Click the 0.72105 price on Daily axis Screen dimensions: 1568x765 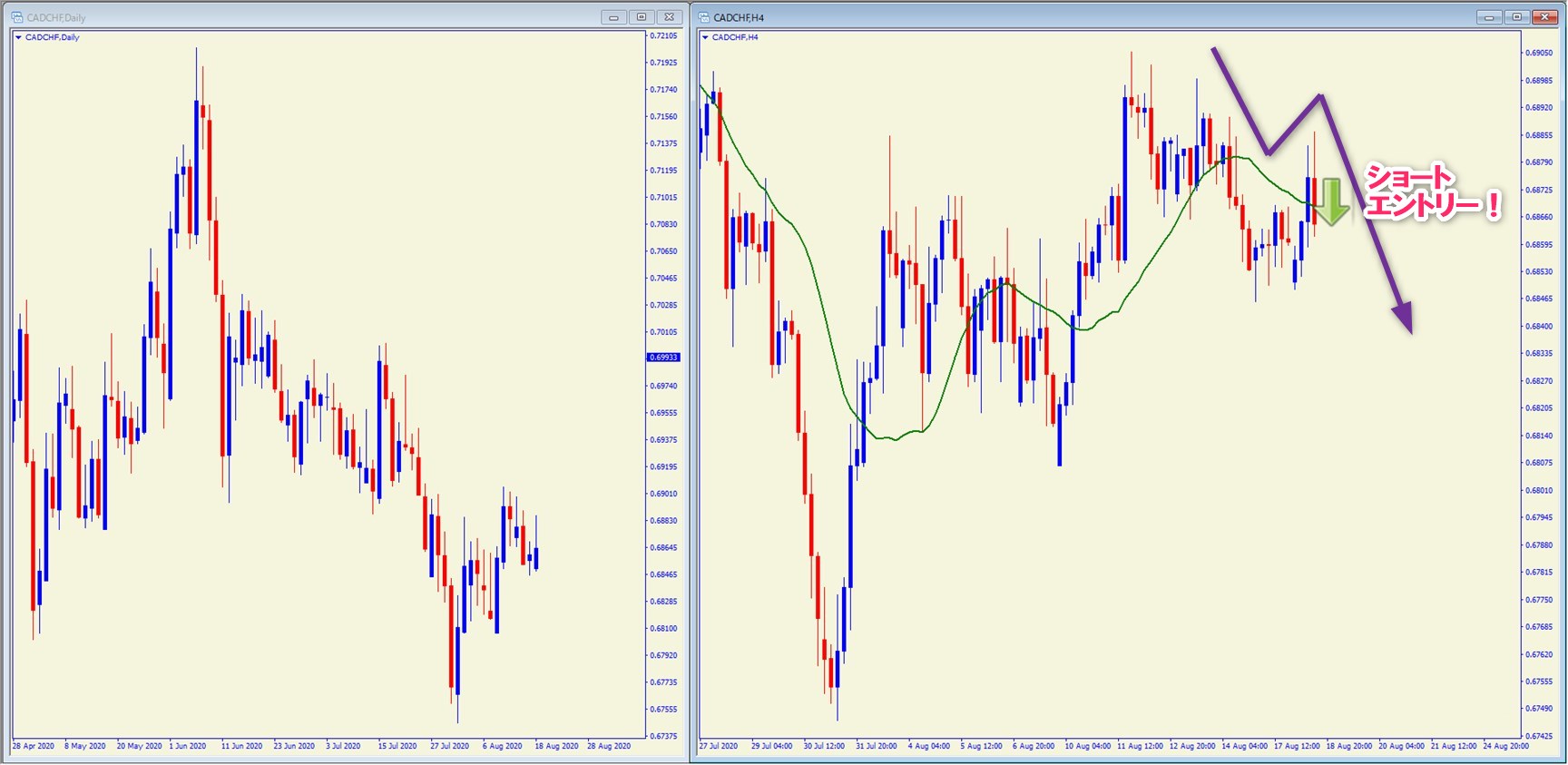coord(663,36)
